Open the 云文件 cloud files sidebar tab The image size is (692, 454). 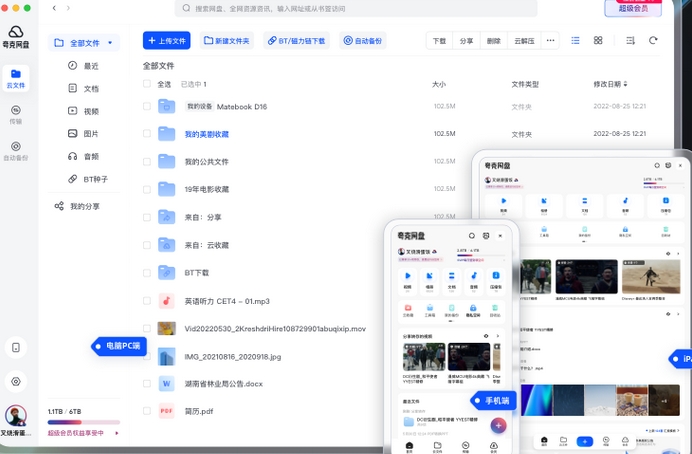(16, 78)
